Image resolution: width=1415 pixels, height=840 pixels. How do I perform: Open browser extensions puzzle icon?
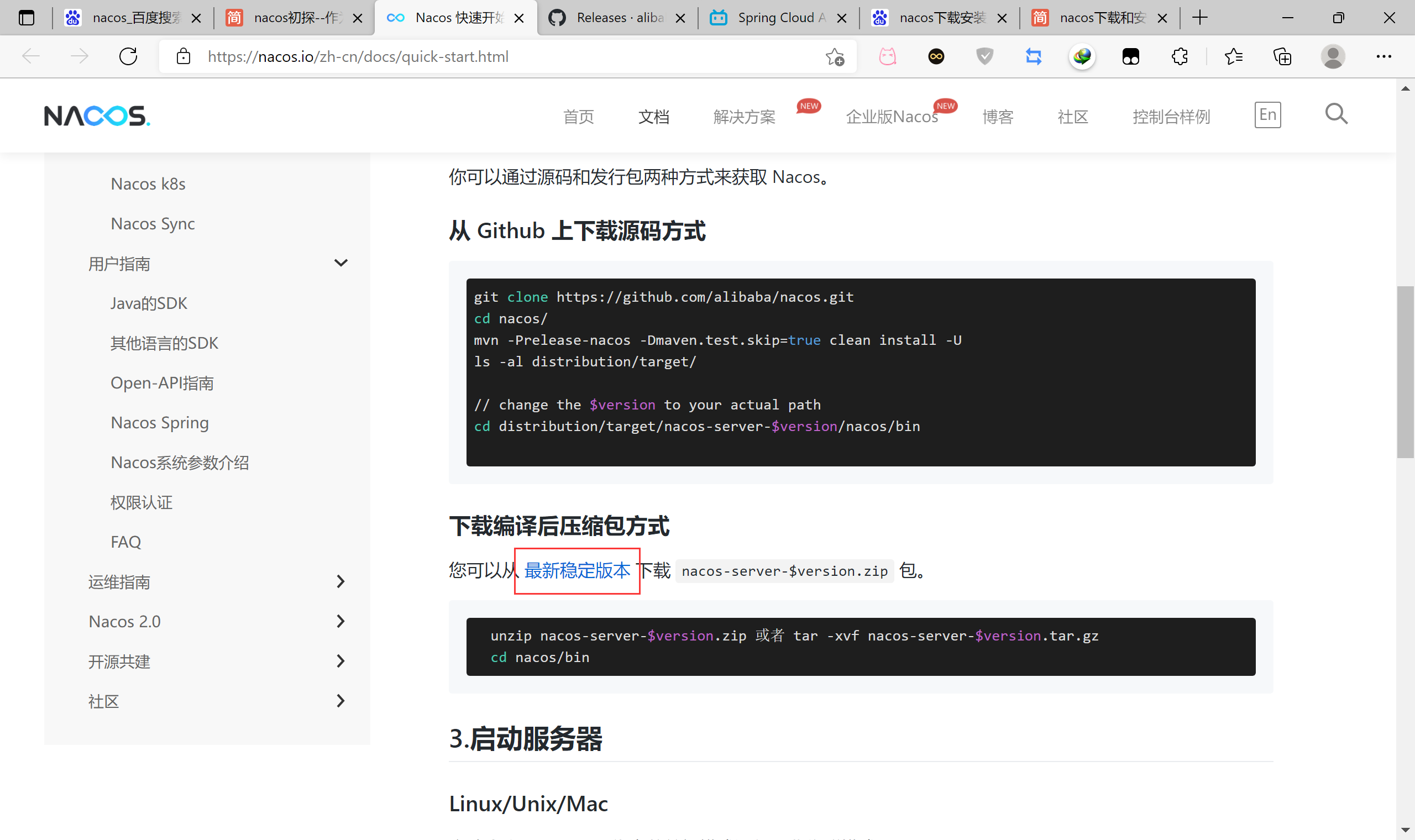tap(1180, 56)
